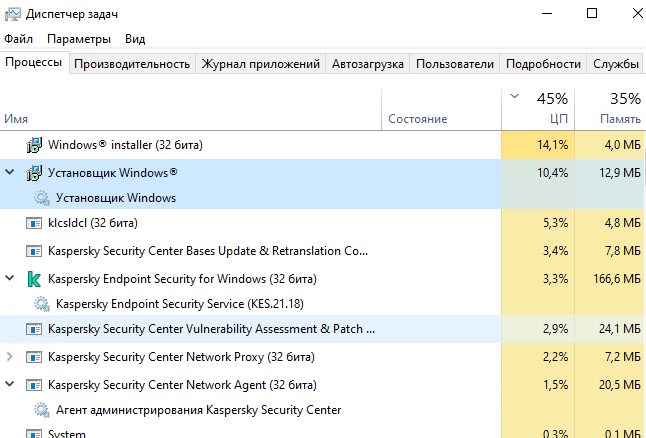Select Агент администрирования Kaspersky Security Center row
Screen dimensions: 646x438
pos(323,410)
